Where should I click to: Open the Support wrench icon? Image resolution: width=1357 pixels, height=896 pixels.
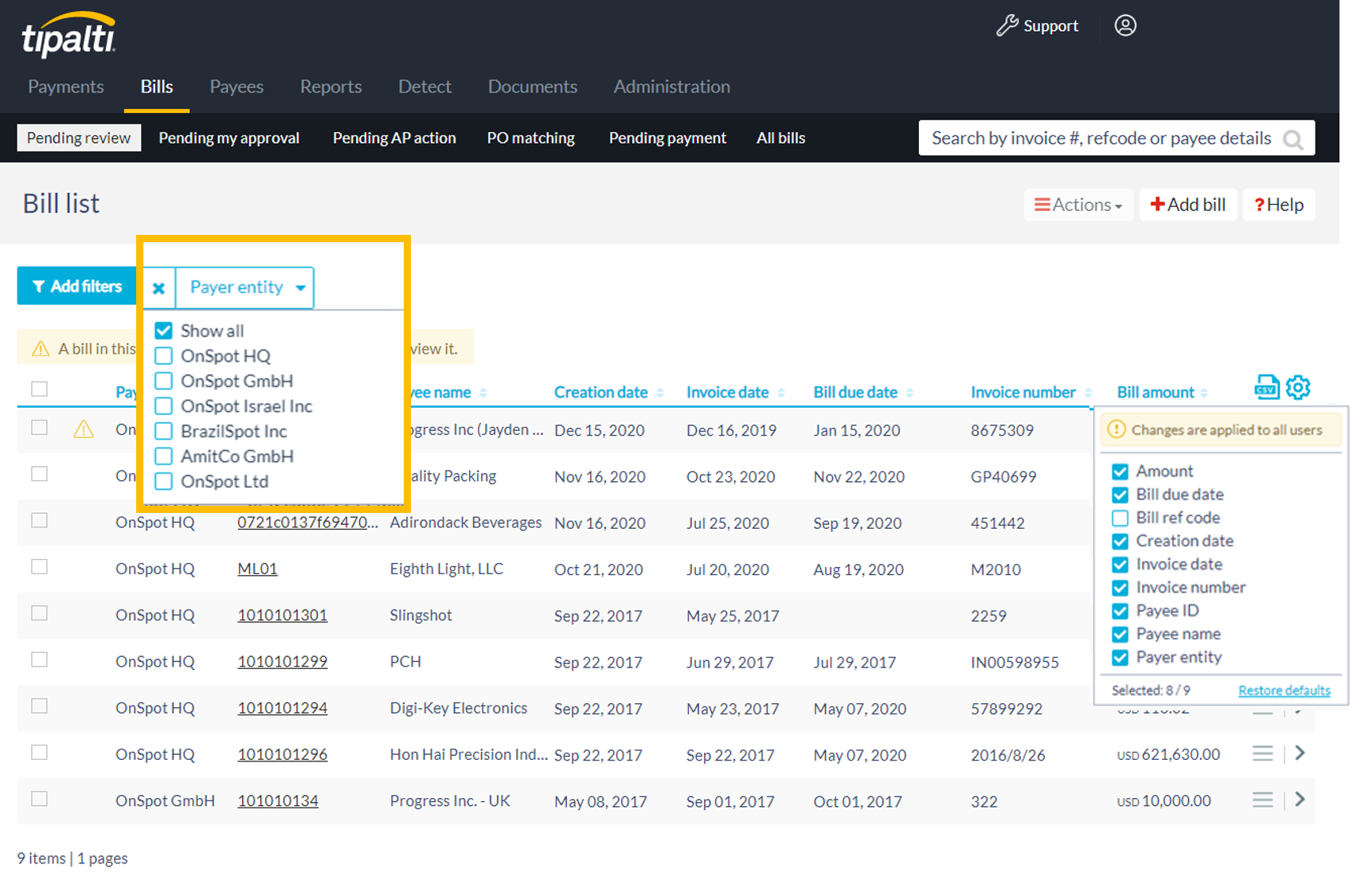[x=1008, y=25]
